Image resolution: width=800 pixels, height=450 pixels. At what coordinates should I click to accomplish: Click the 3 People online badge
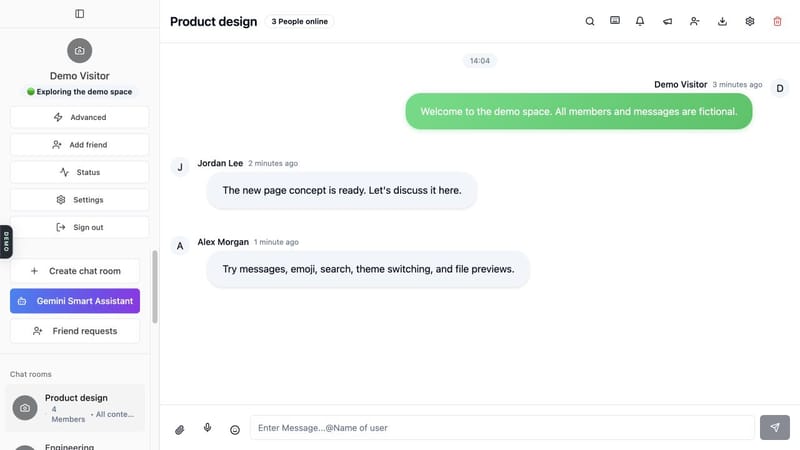coord(299,21)
